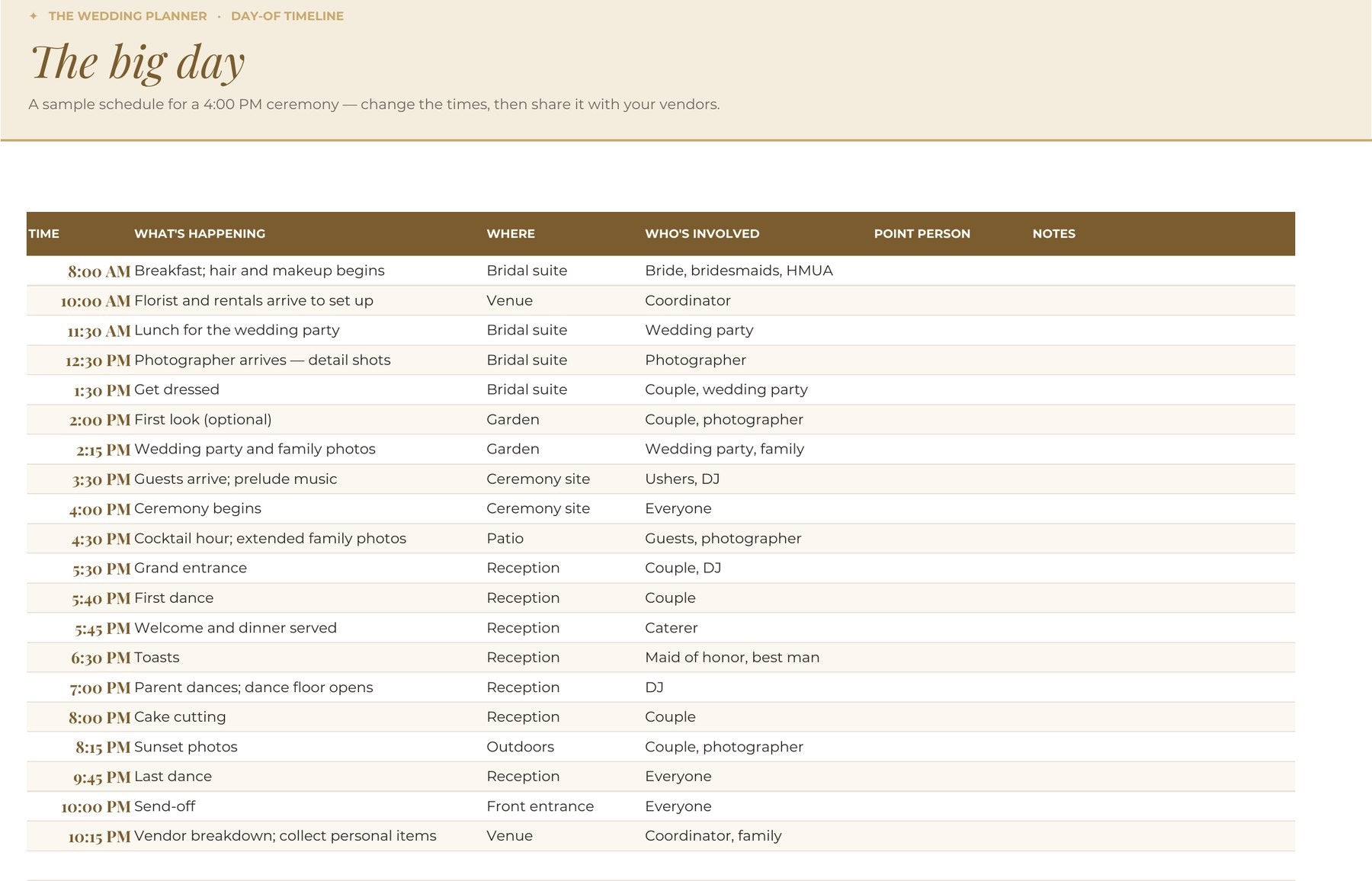Click the WHO'S INVOLVED column header
The width and height of the screenshot is (1372, 881).
(x=702, y=234)
